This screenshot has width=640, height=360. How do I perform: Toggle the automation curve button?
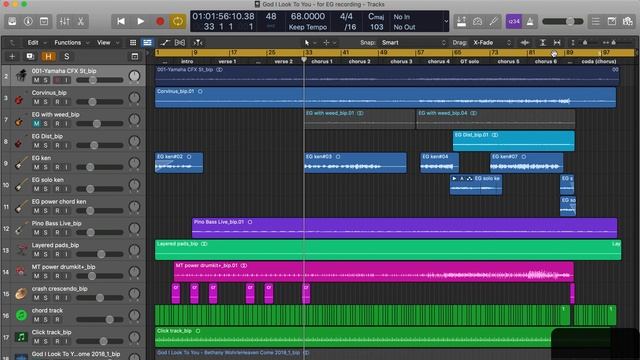(164, 42)
